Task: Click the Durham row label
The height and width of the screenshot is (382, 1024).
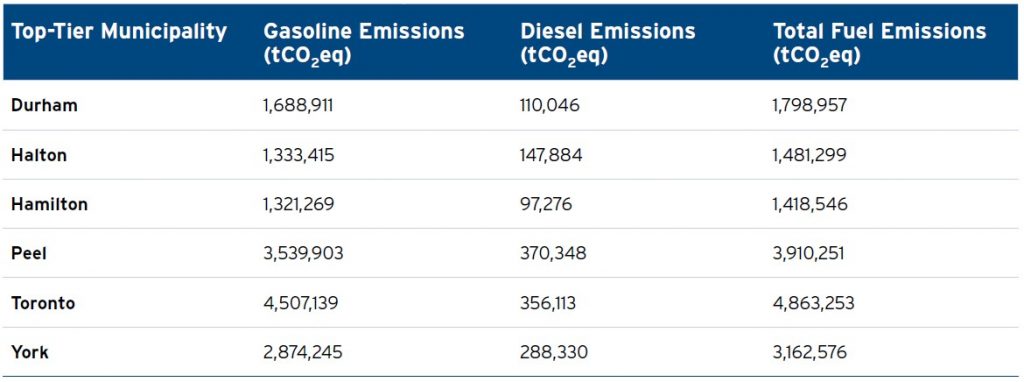Action: coord(44,105)
